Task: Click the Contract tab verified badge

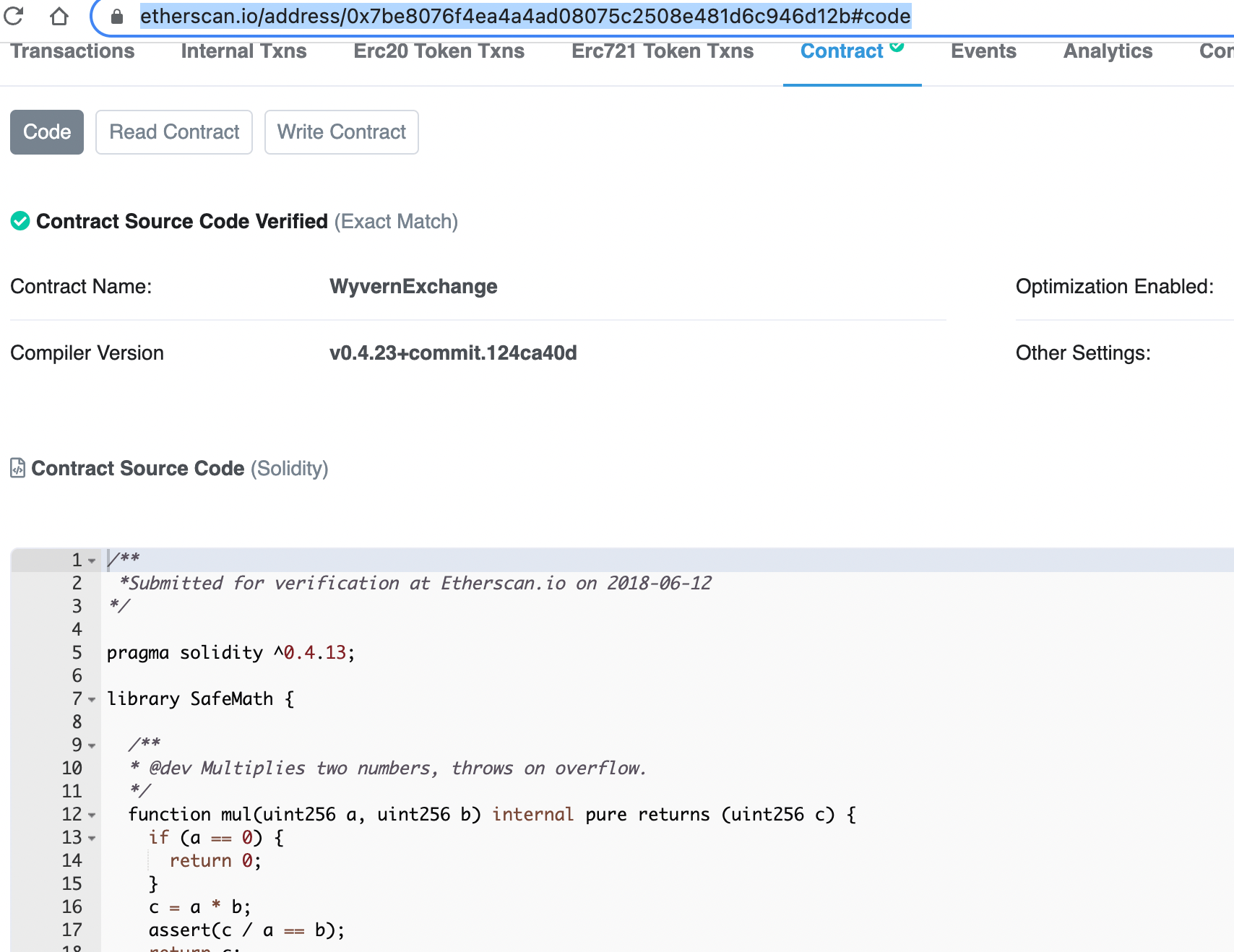Action: pyautogui.click(x=897, y=46)
